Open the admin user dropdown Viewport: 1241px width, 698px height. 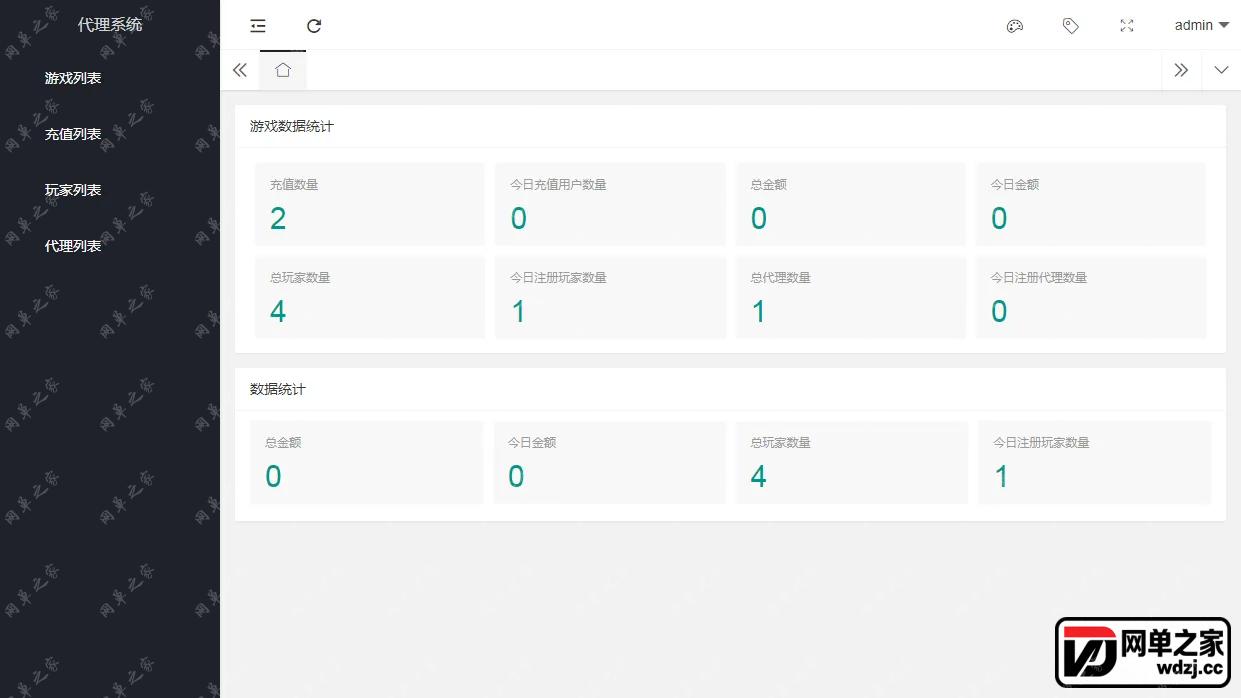[x=1201, y=25]
